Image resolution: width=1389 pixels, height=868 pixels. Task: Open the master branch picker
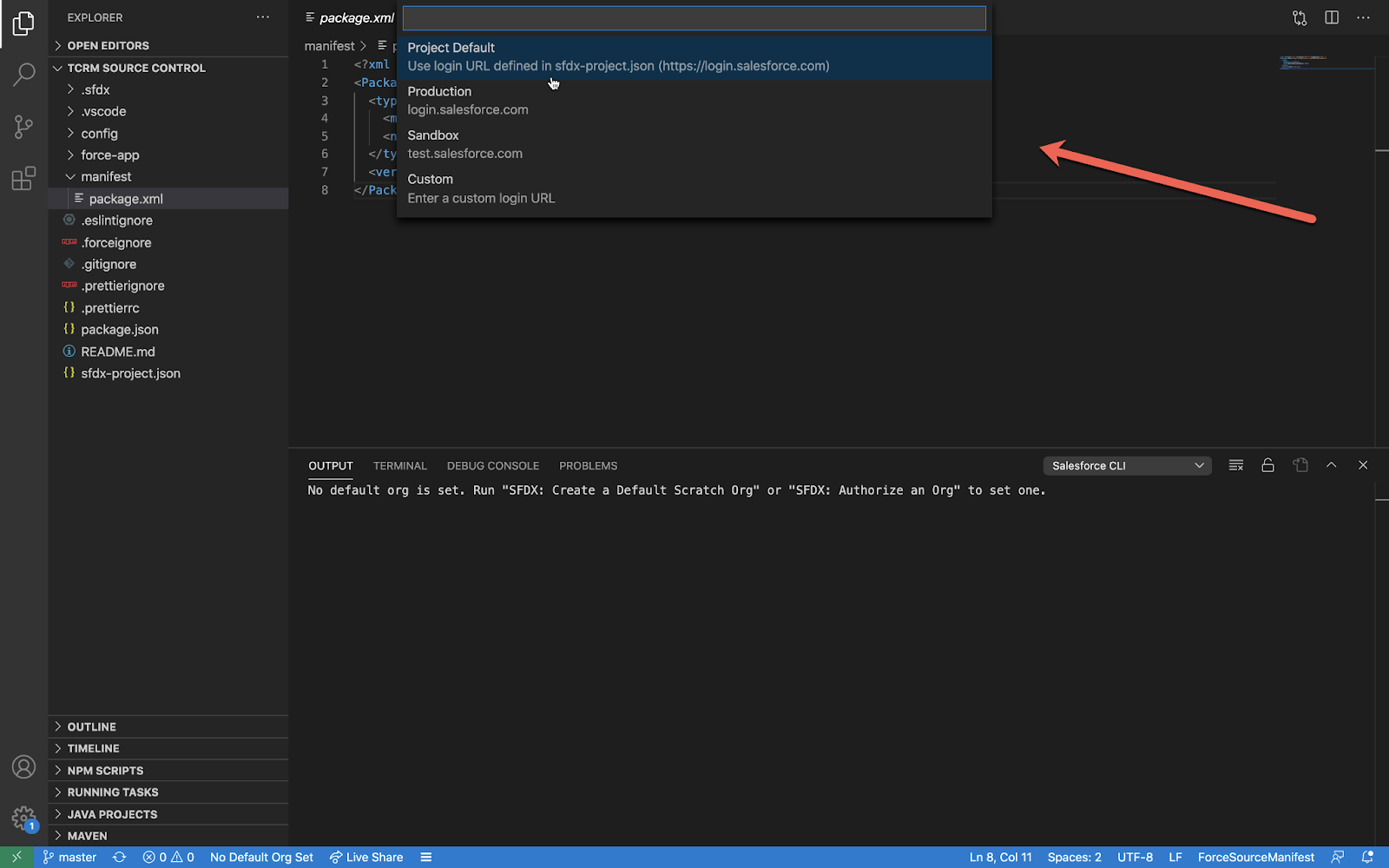(69, 857)
